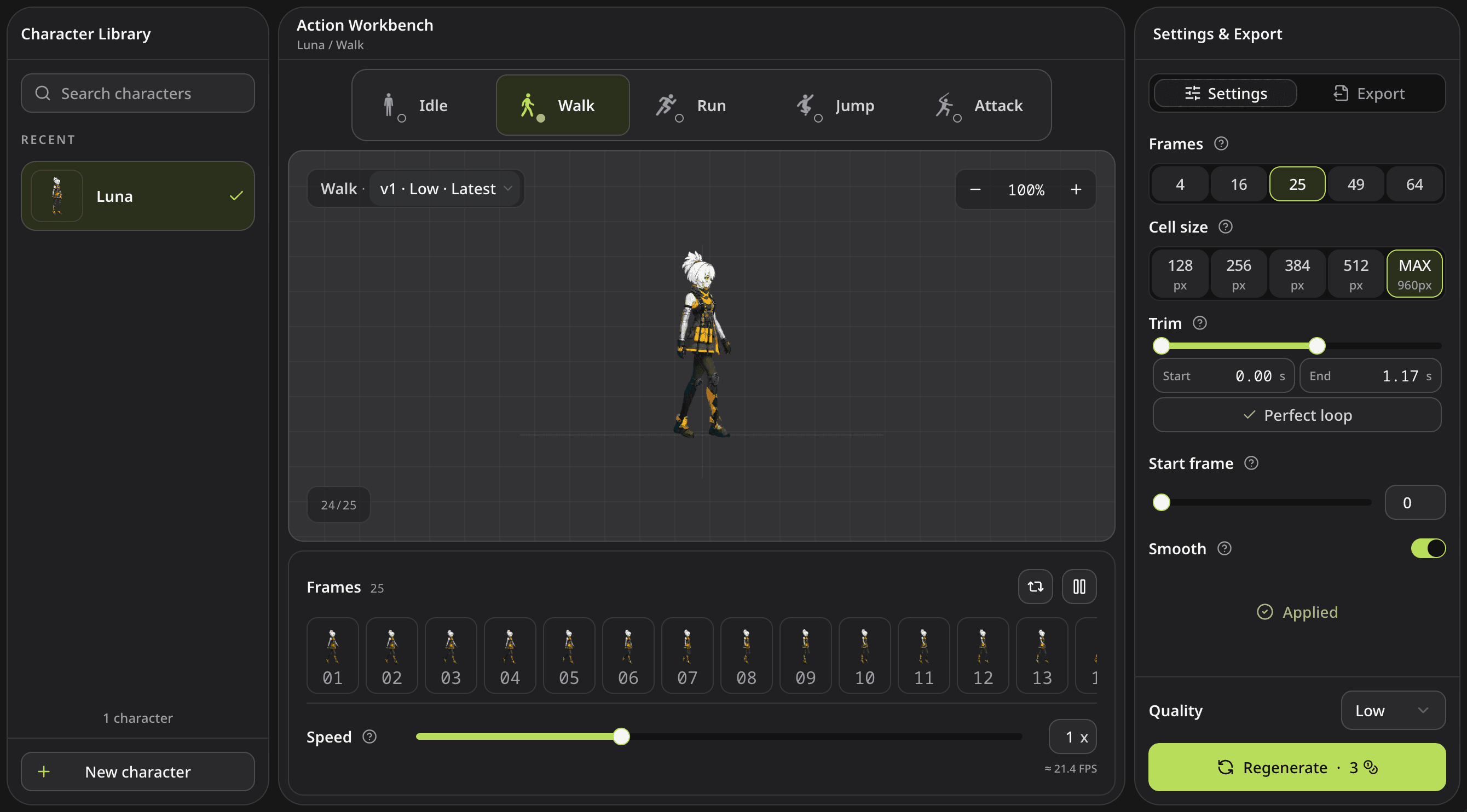
Task: Switch to the Export tab
Action: pos(1369,94)
